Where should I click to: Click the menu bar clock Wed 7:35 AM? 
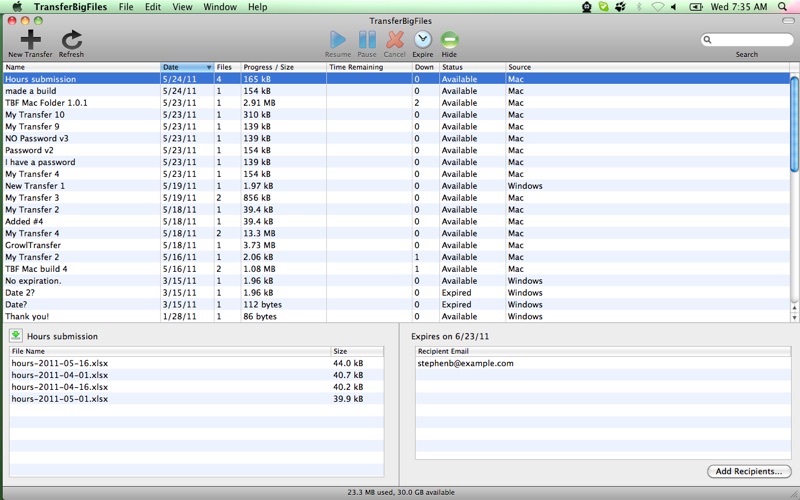pos(739,7)
